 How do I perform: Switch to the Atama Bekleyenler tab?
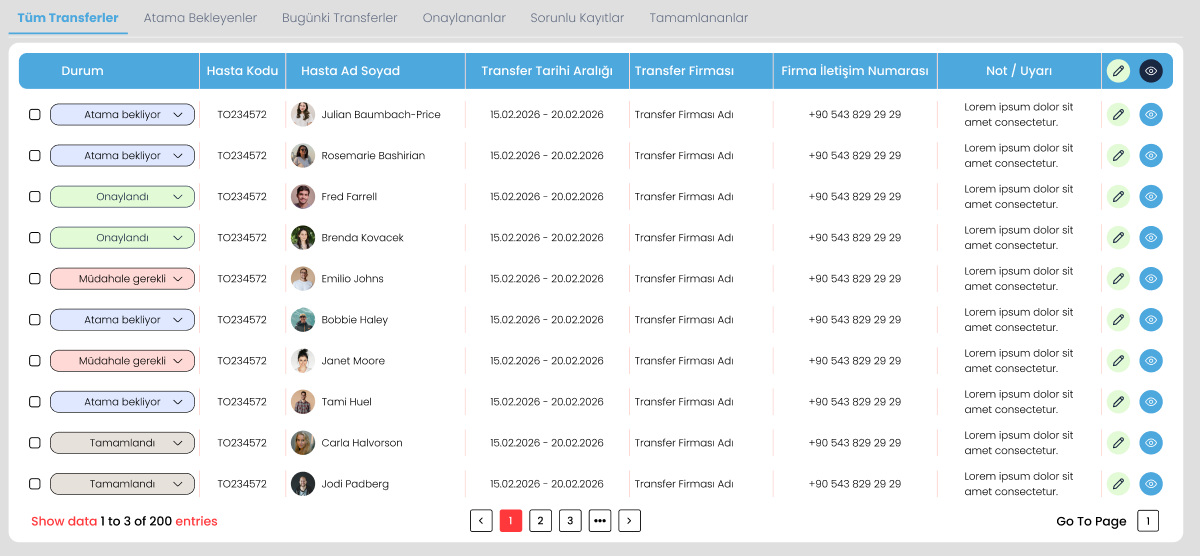pos(200,18)
